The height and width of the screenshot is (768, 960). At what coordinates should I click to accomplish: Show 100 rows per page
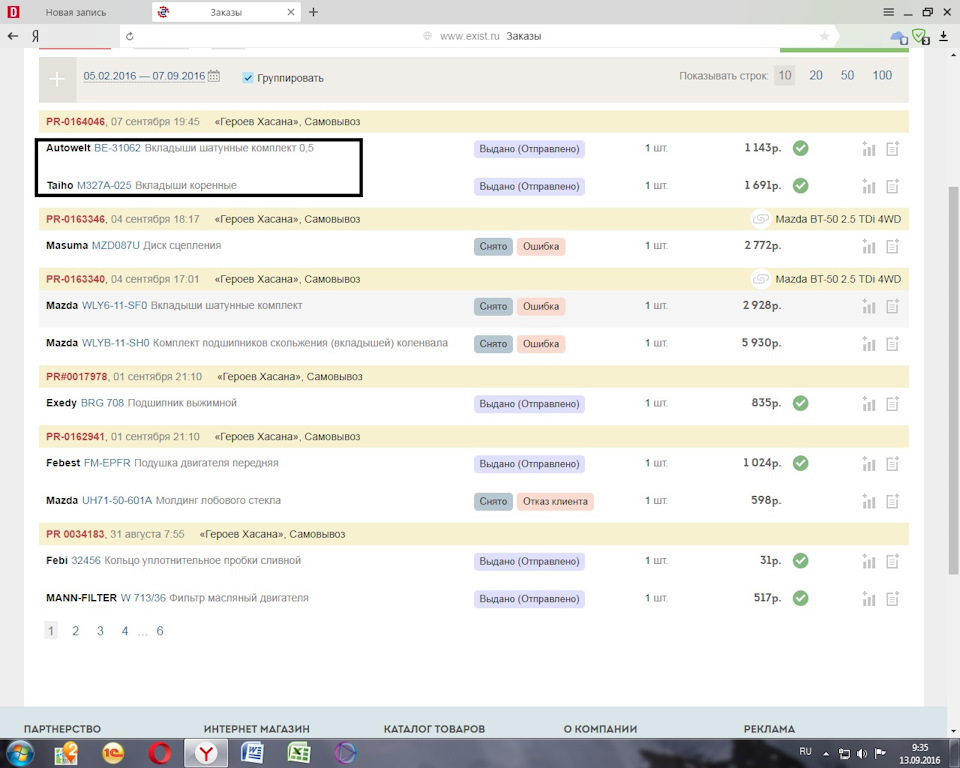pyautogui.click(x=882, y=75)
